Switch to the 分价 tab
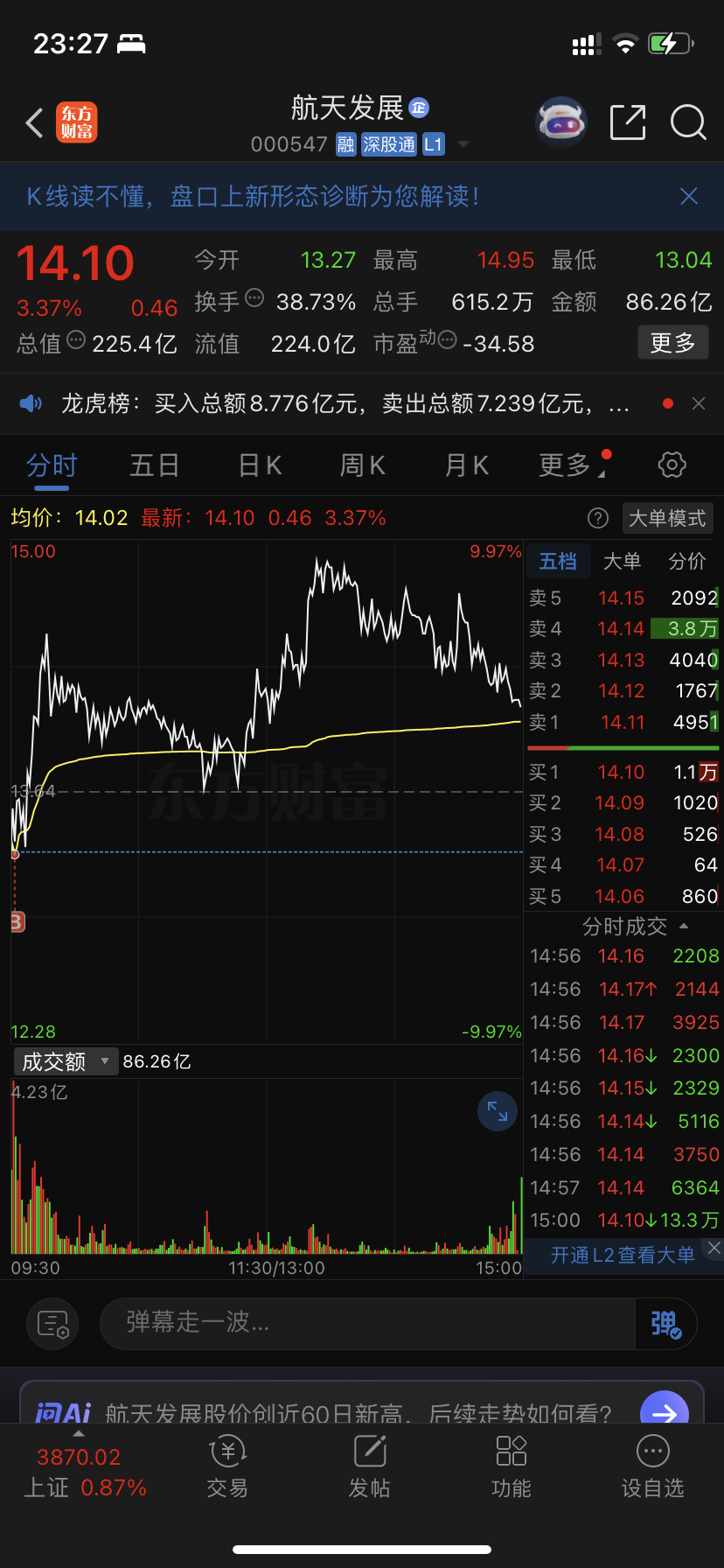724x1568 pixels. click(687, 561)
